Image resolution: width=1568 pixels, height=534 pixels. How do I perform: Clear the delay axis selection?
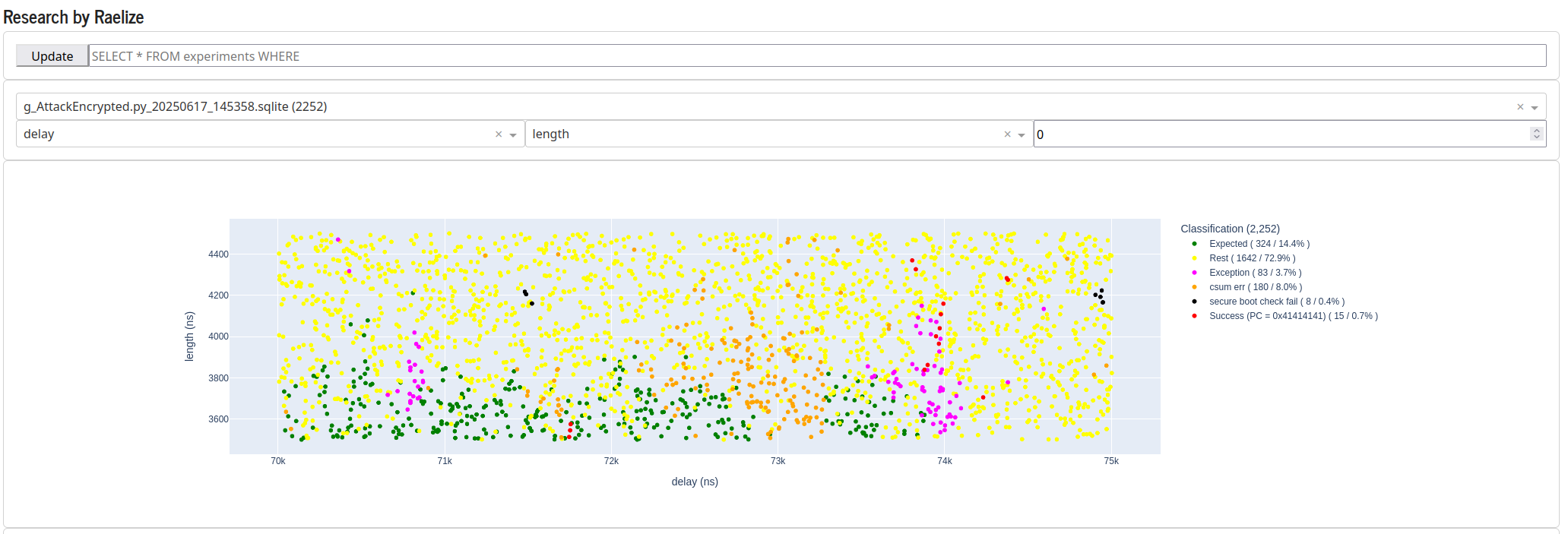point(499,134)
